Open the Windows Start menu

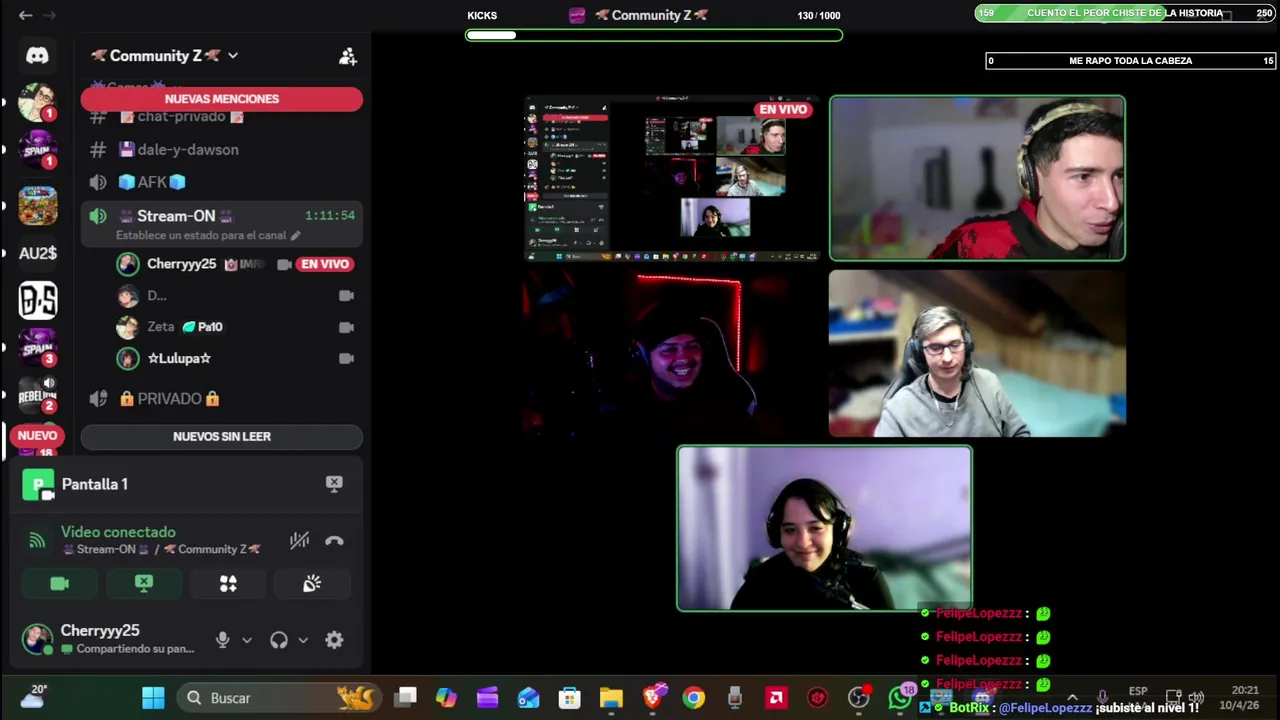coord(153,698)
